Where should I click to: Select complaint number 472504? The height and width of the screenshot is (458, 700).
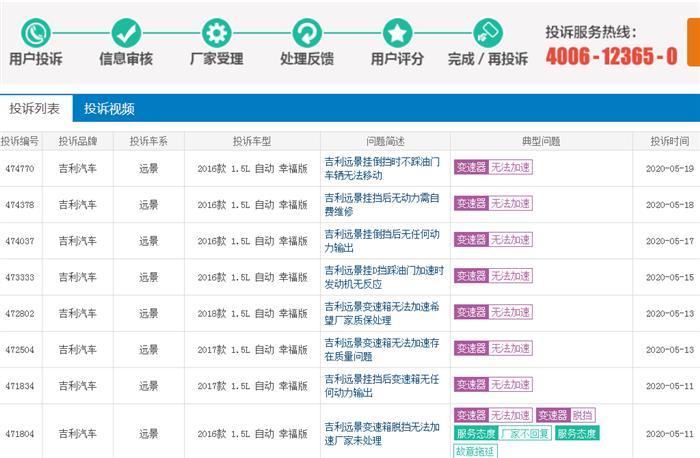click(x=20, y=350)
